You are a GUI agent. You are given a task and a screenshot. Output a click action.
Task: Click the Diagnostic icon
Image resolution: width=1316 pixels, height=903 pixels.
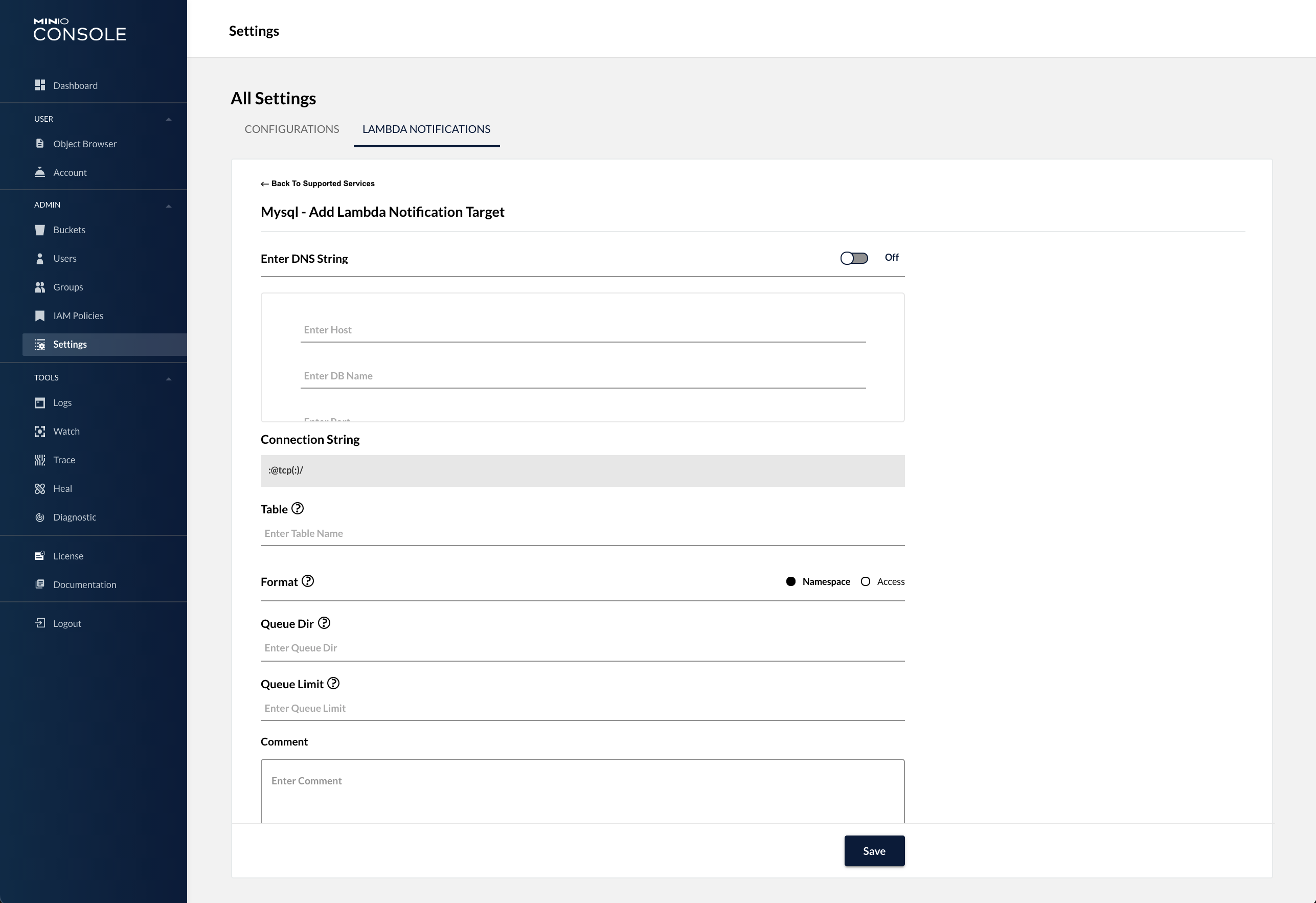tap(40, 517)
